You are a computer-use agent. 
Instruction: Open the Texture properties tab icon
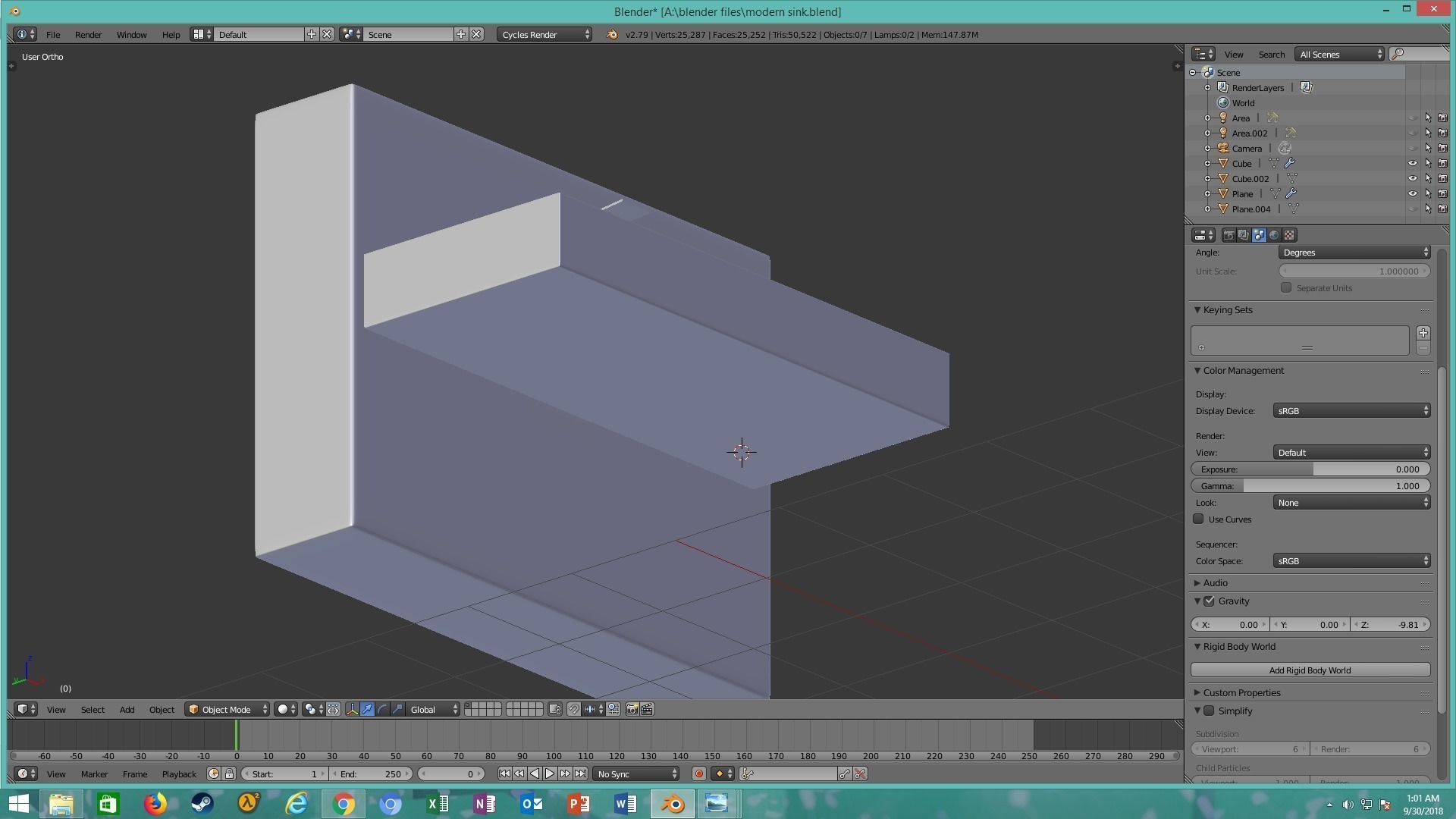click(x=1289, y=235)
